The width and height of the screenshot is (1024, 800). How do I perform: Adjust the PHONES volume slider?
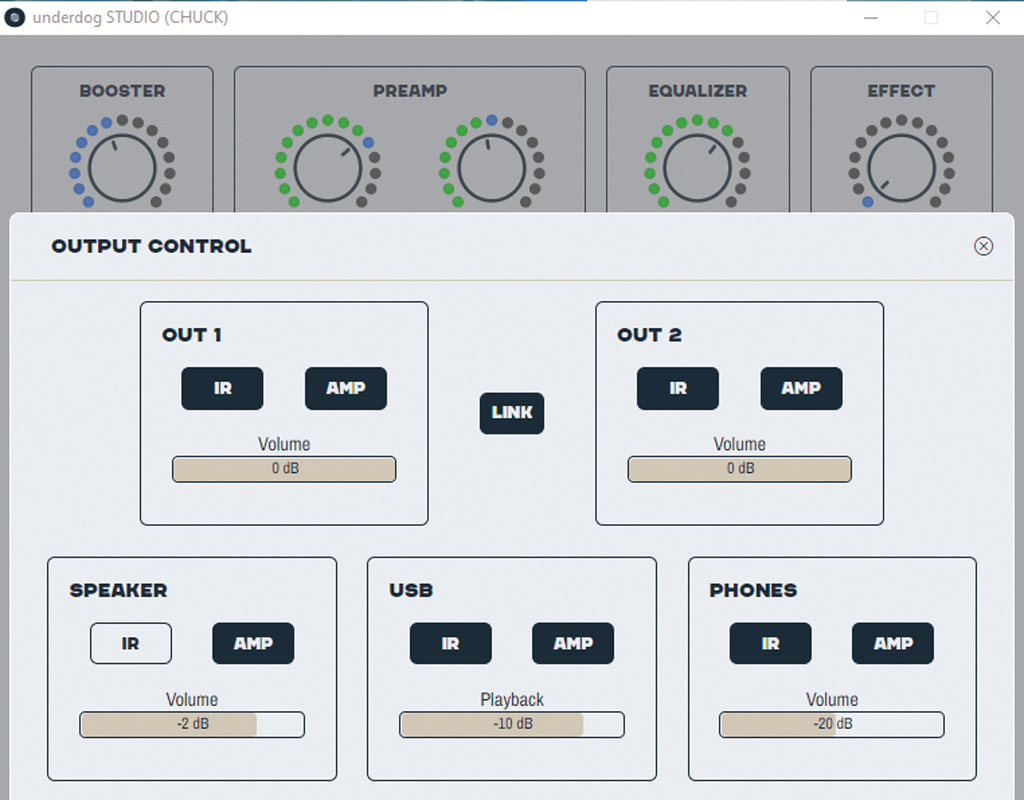pyautogui.click(x=831, y=724)
